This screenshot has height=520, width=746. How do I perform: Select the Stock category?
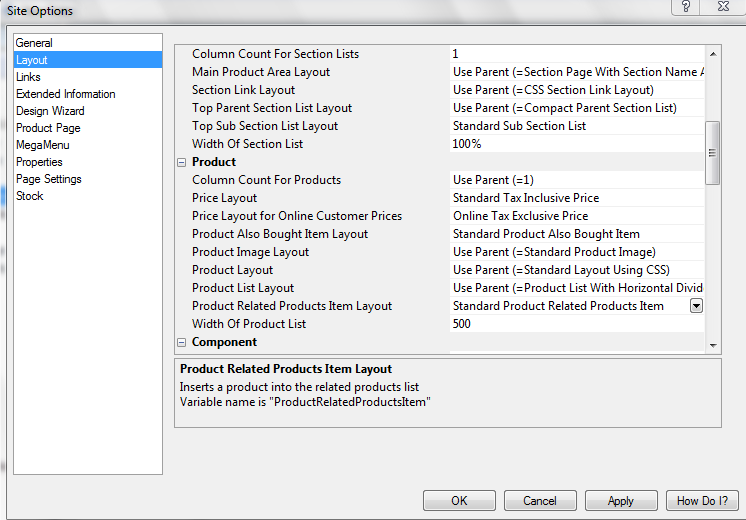[30, 196]
